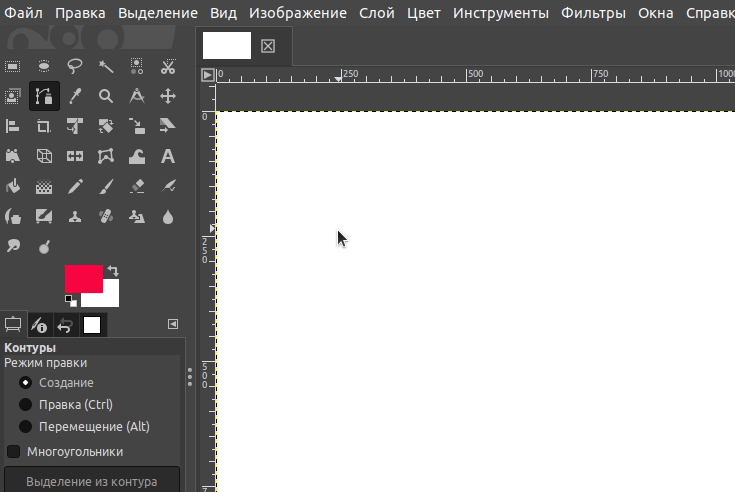Open the Изображение menu
Screen dimensions: 735x492
(298, 13)
